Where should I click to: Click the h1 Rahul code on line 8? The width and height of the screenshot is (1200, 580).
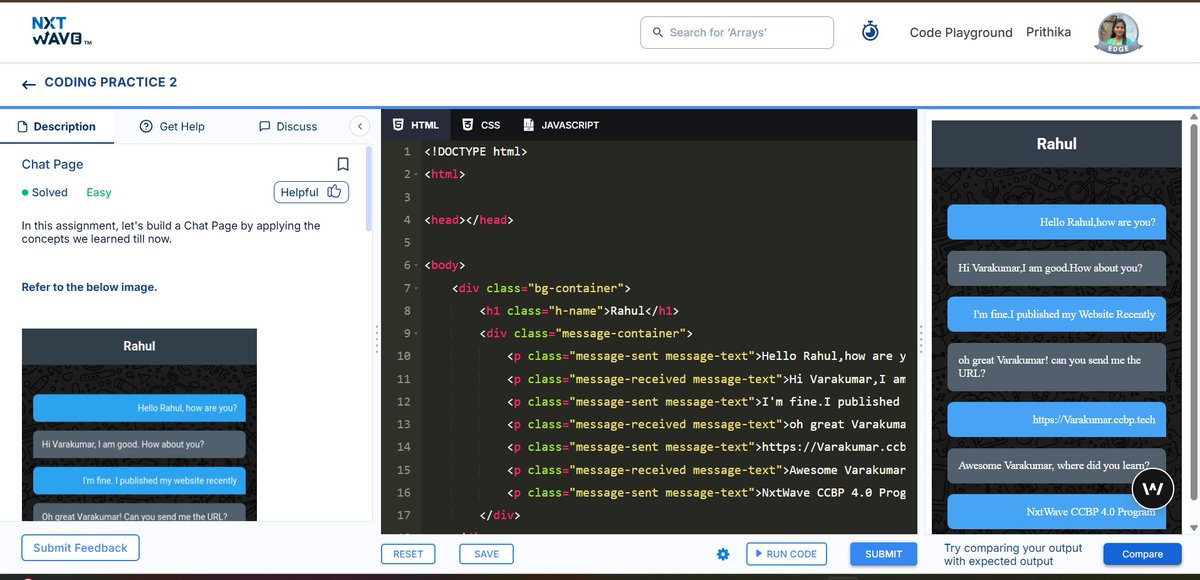point(579,311)
